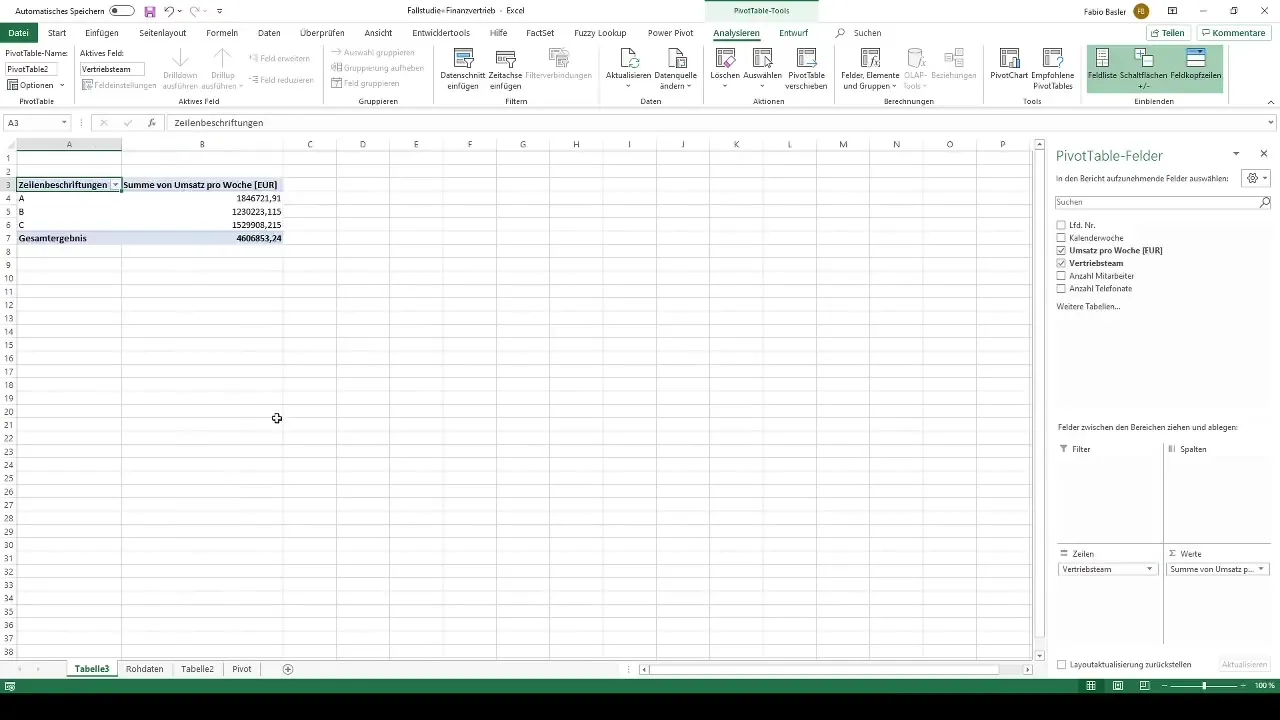Open the Optionen dropdown
Image resolution: width=1280 pixels, height=720 pixels.
pos(36,85)
